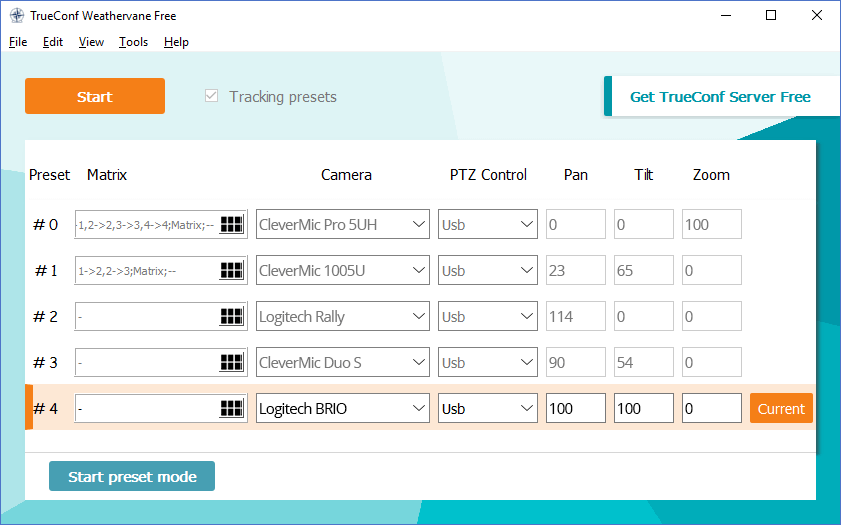
Task: Click the PTZ Control column header
Action: 488,175
